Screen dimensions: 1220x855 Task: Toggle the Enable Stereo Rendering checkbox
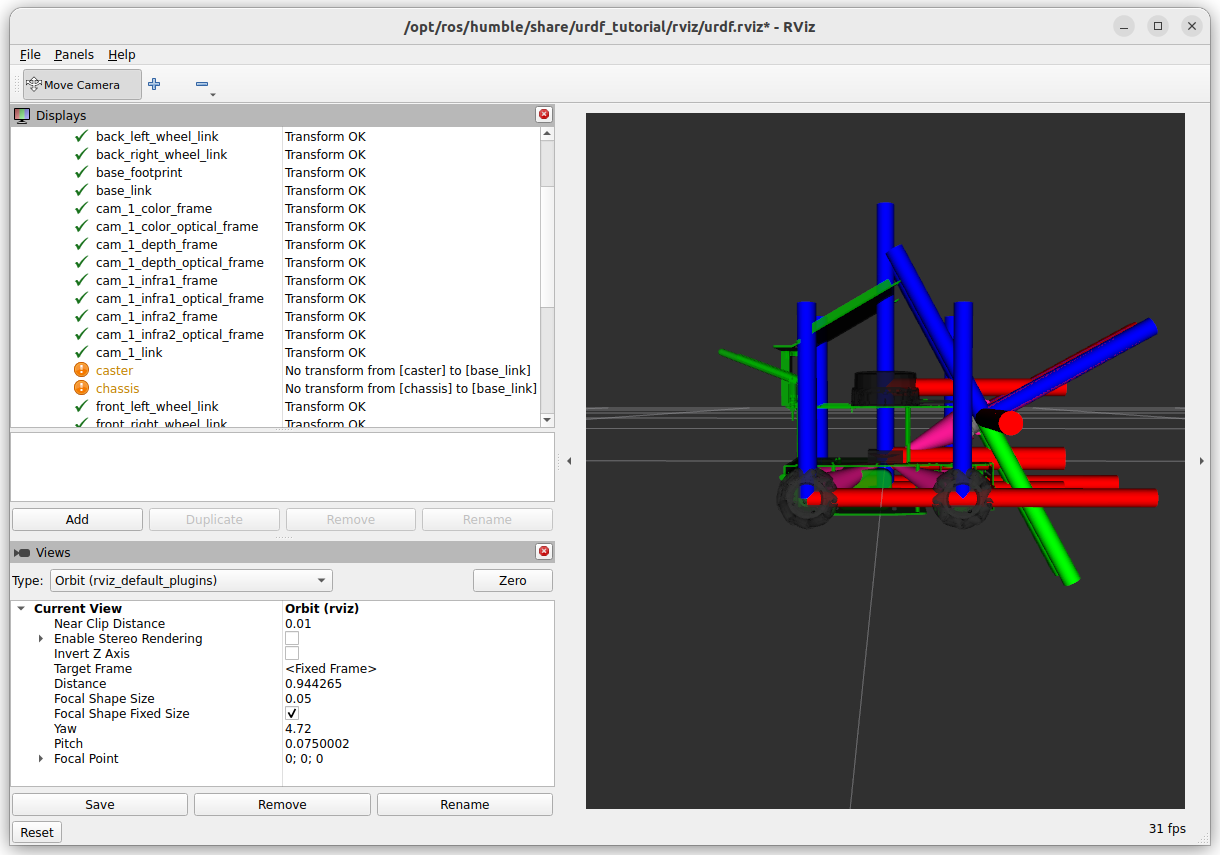point(292,639)
